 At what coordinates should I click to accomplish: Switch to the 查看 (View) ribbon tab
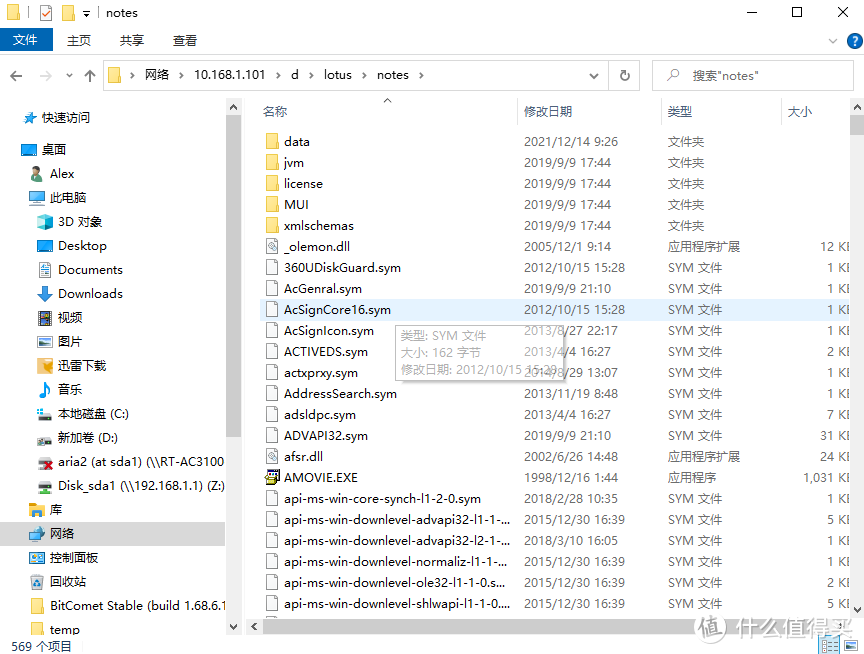pos(184,40)
